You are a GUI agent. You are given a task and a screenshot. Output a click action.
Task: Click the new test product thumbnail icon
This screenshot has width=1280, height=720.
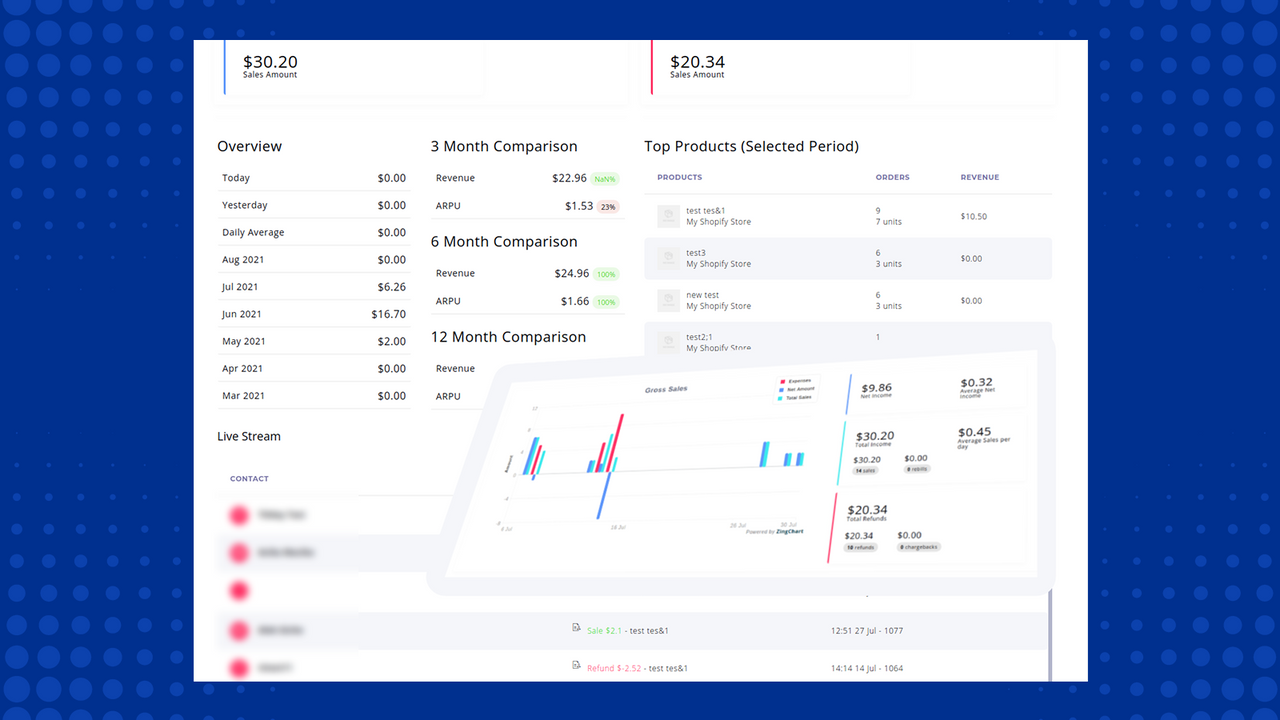[x=668, y=300]
